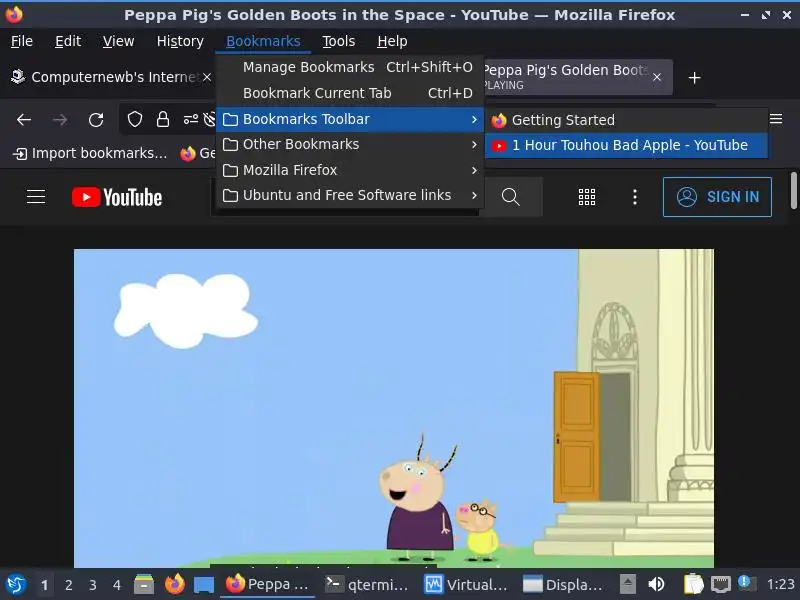The width and height of the screenshot is (800, 600).
Task: Expand Bookmarks Toolbar submenu
Action: 349,119
